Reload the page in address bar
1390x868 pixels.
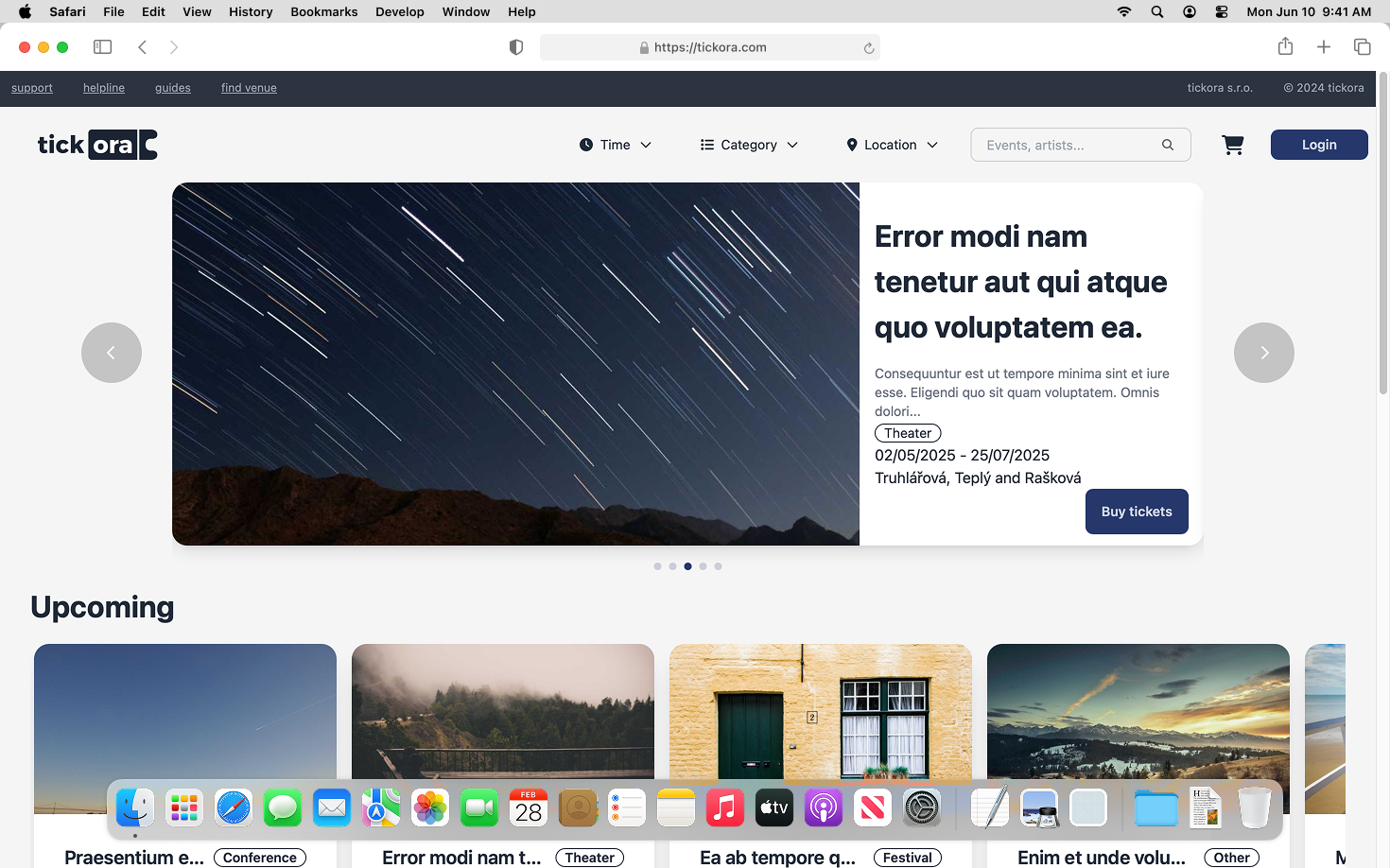tap(869, 48)
